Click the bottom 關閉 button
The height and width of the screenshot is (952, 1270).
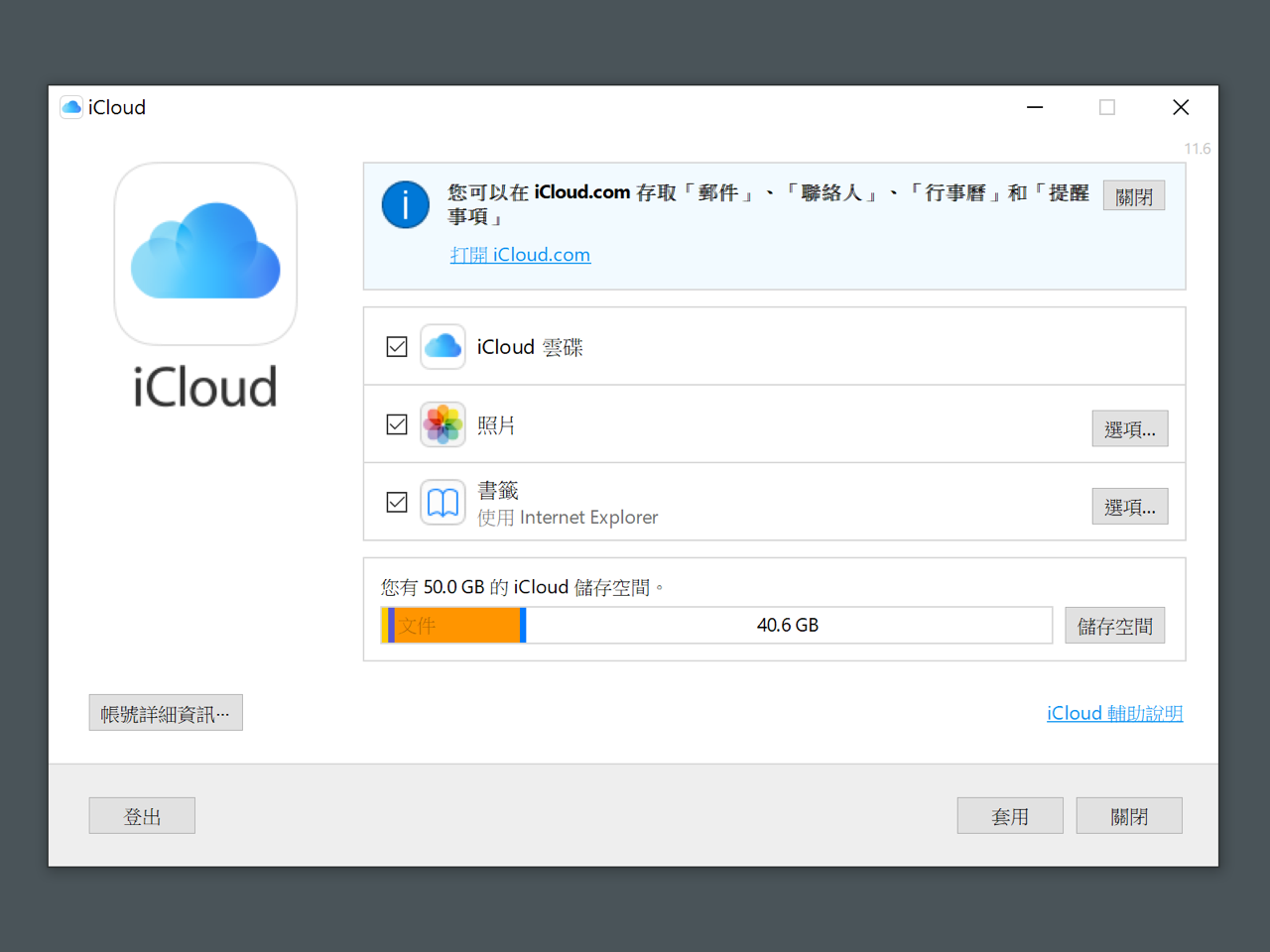1129,816
